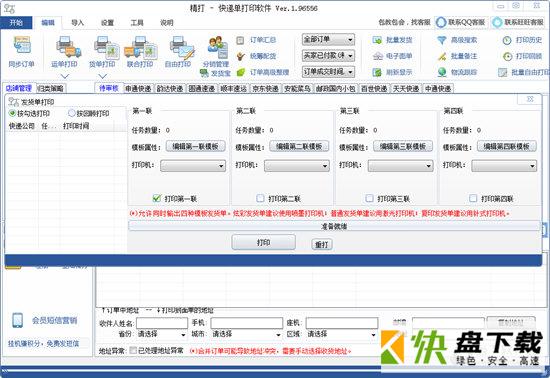Switch to 导入 ribbon tab
550x378 pixels.
78,23
